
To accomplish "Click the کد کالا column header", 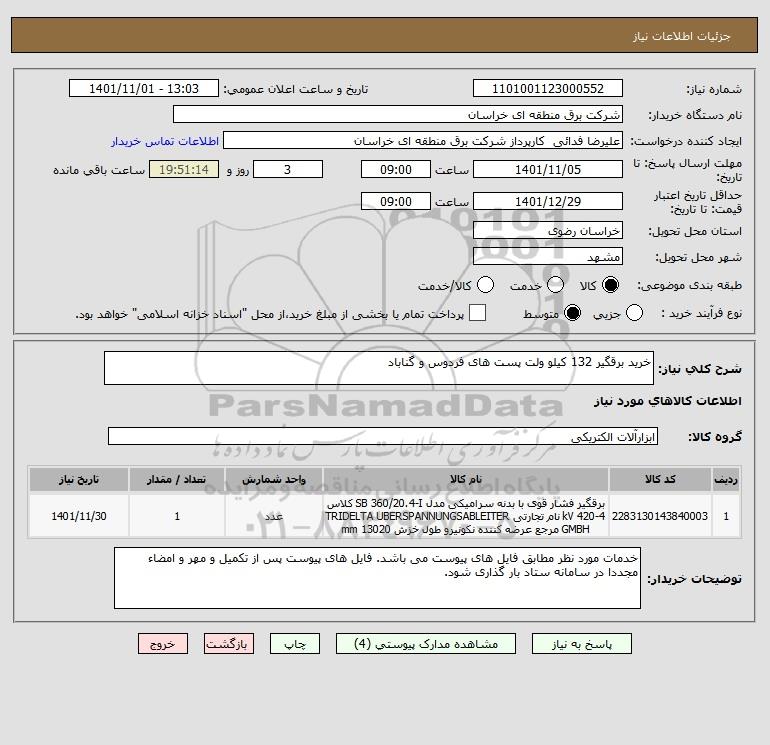I will point(660,479).
